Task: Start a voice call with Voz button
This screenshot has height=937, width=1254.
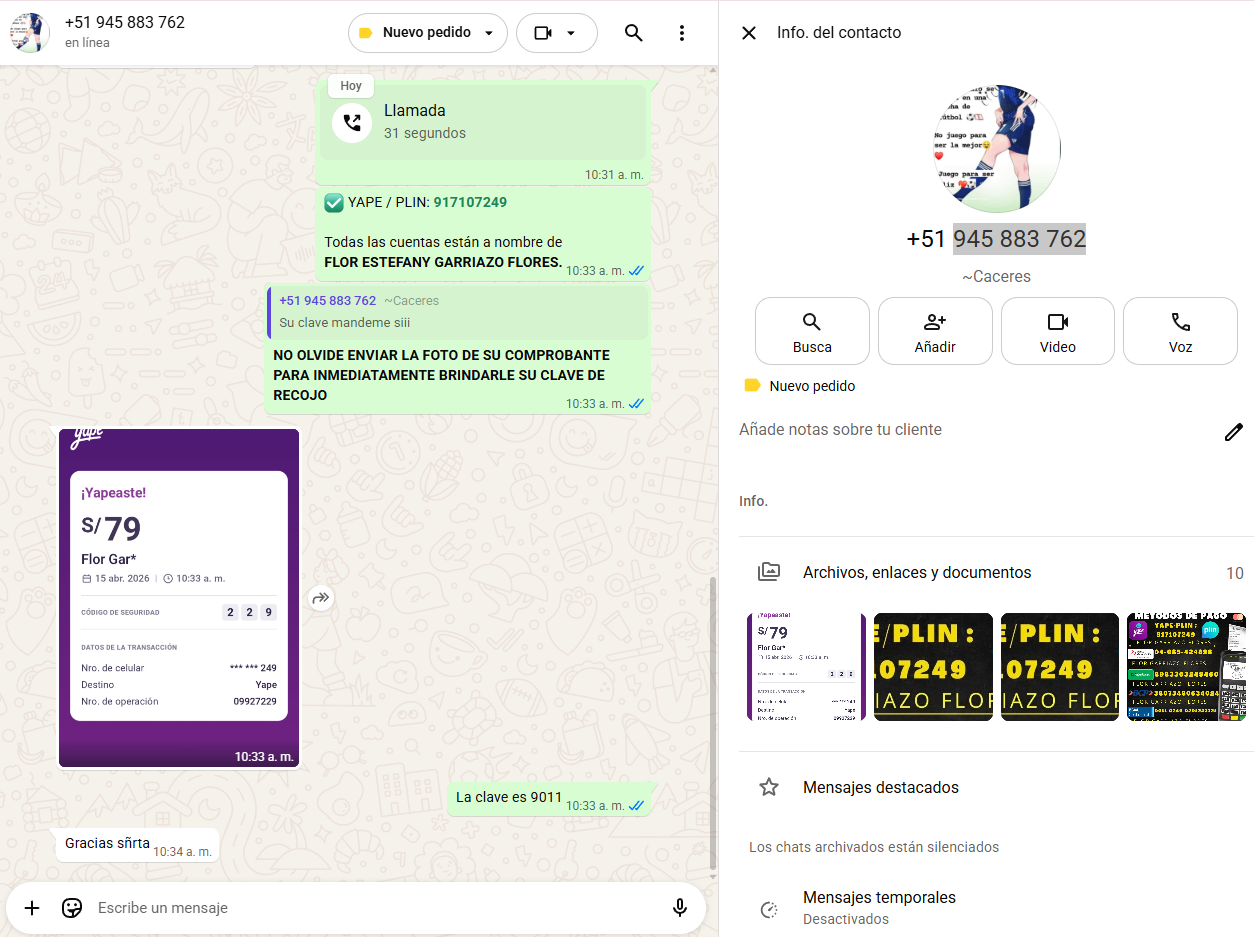Action: tap(1180, 331)
